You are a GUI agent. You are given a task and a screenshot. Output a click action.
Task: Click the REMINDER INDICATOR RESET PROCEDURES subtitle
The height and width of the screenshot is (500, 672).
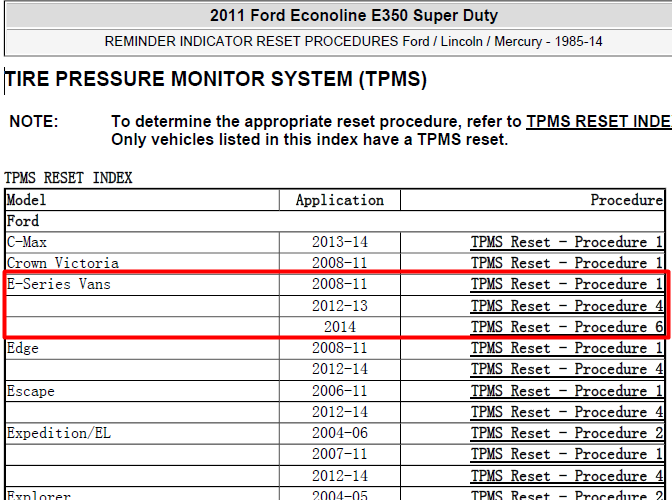pos(354,42)
